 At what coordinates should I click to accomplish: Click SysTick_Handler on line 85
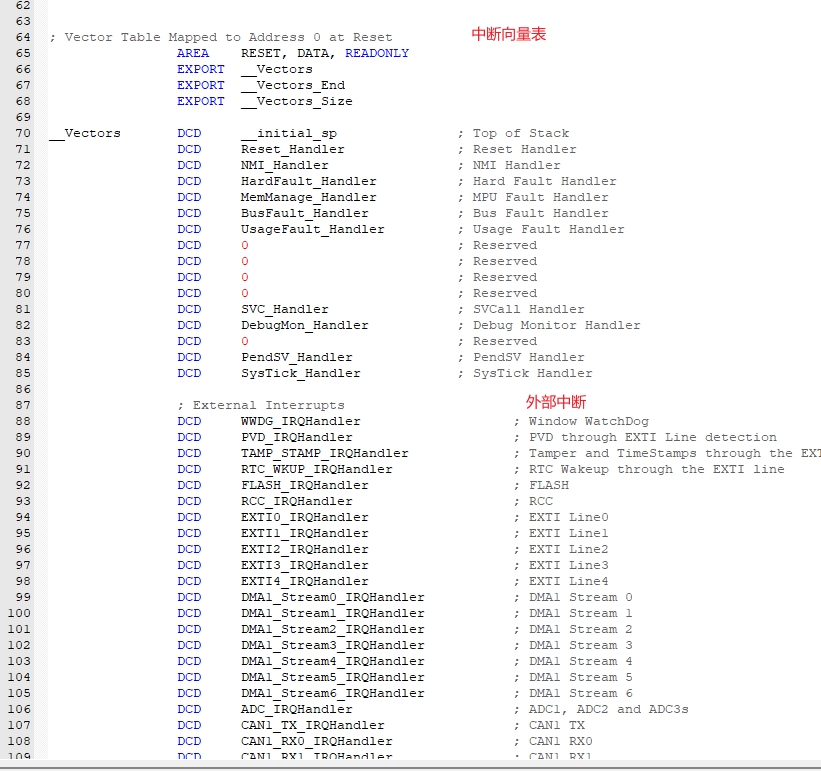301,373
